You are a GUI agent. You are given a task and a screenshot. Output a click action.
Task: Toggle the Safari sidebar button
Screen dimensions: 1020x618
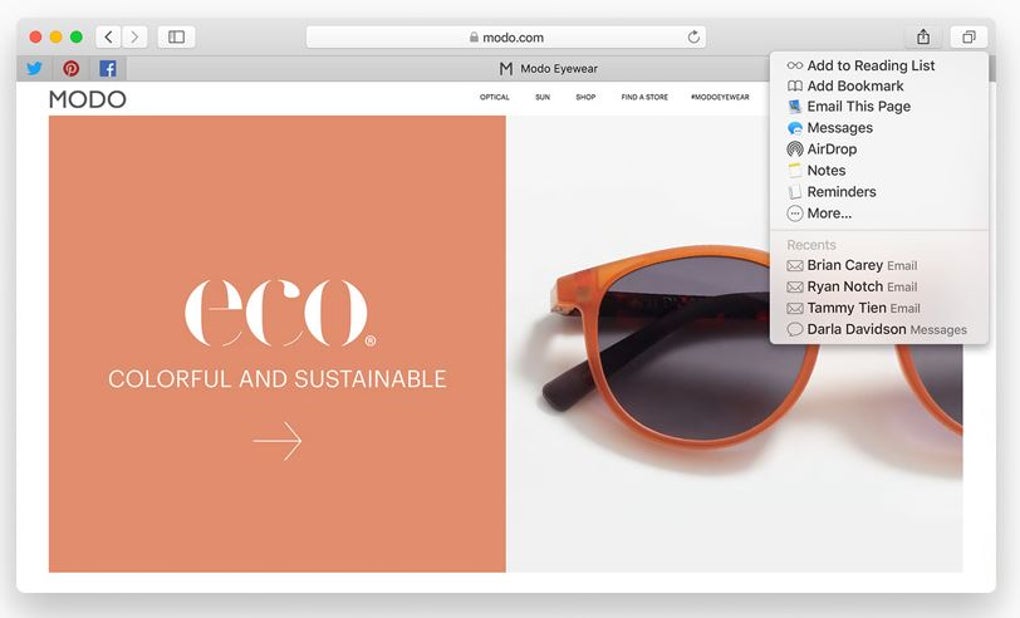click(176, 37)
